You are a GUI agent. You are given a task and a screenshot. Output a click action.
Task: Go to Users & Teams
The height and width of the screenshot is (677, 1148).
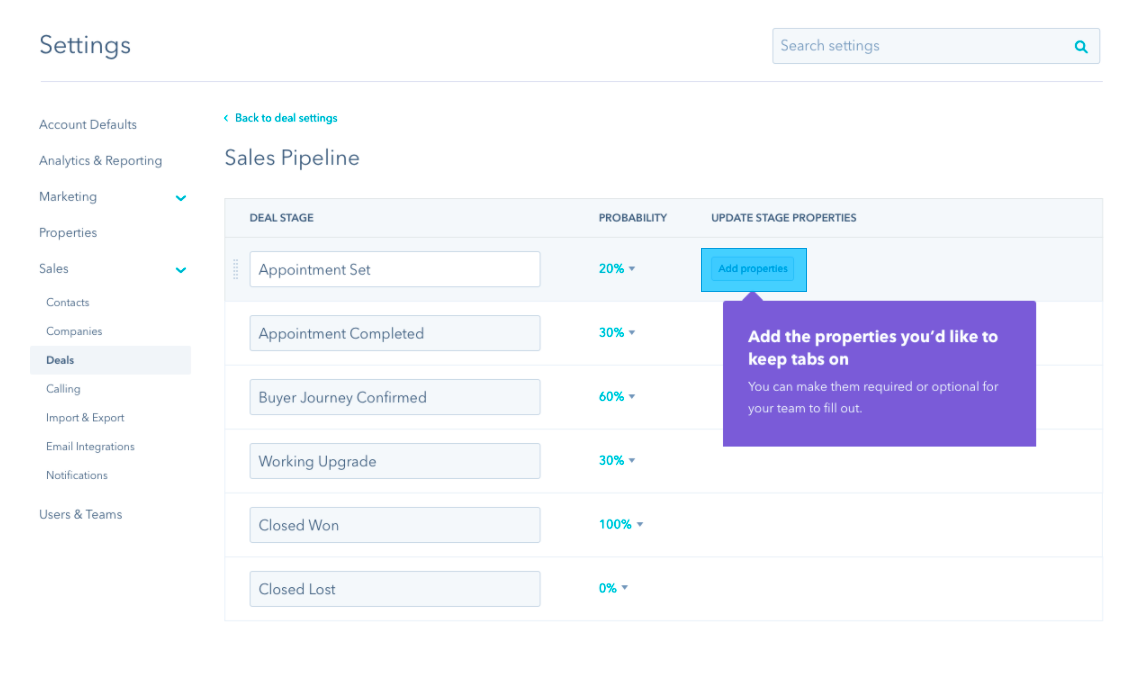pos(80,515)
